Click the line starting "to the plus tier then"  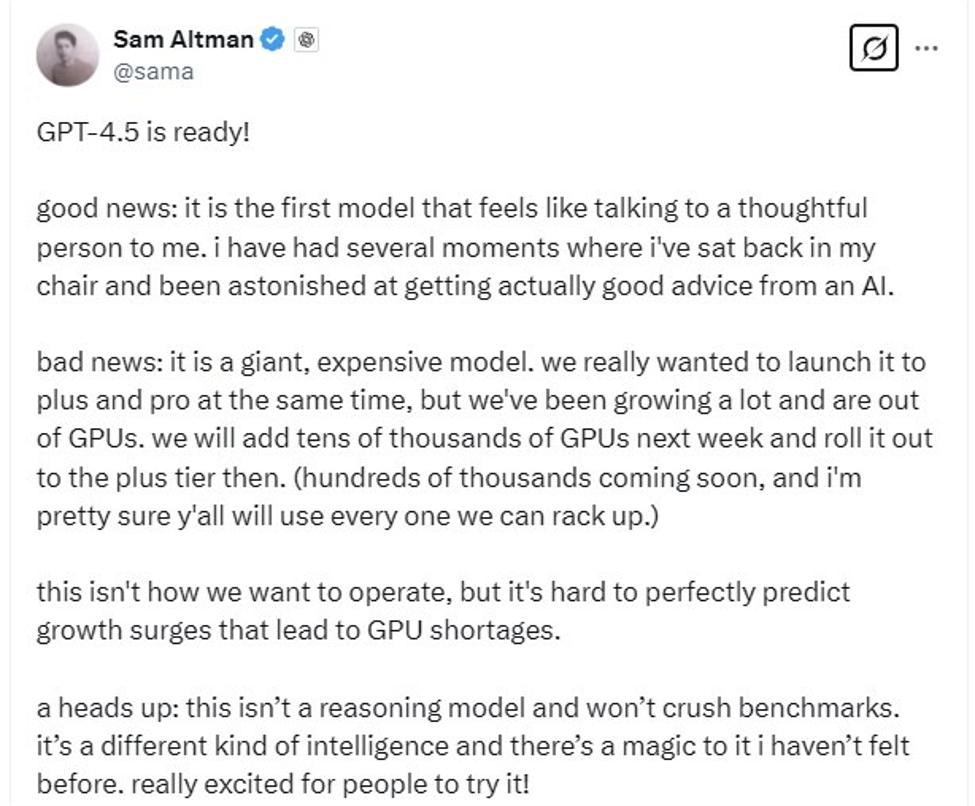click(449, 478)
